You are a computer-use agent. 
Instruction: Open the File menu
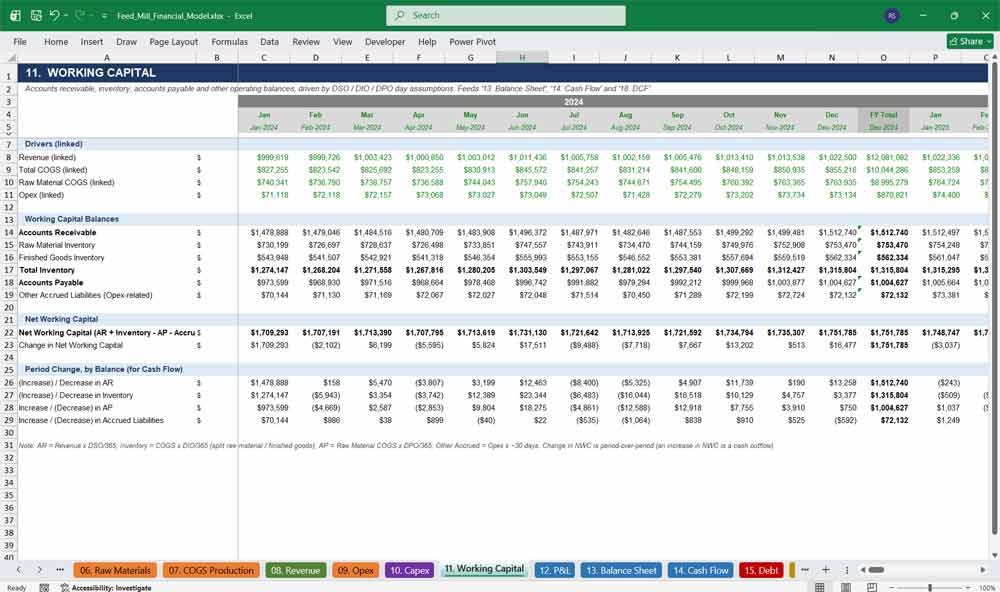point(20,41)
